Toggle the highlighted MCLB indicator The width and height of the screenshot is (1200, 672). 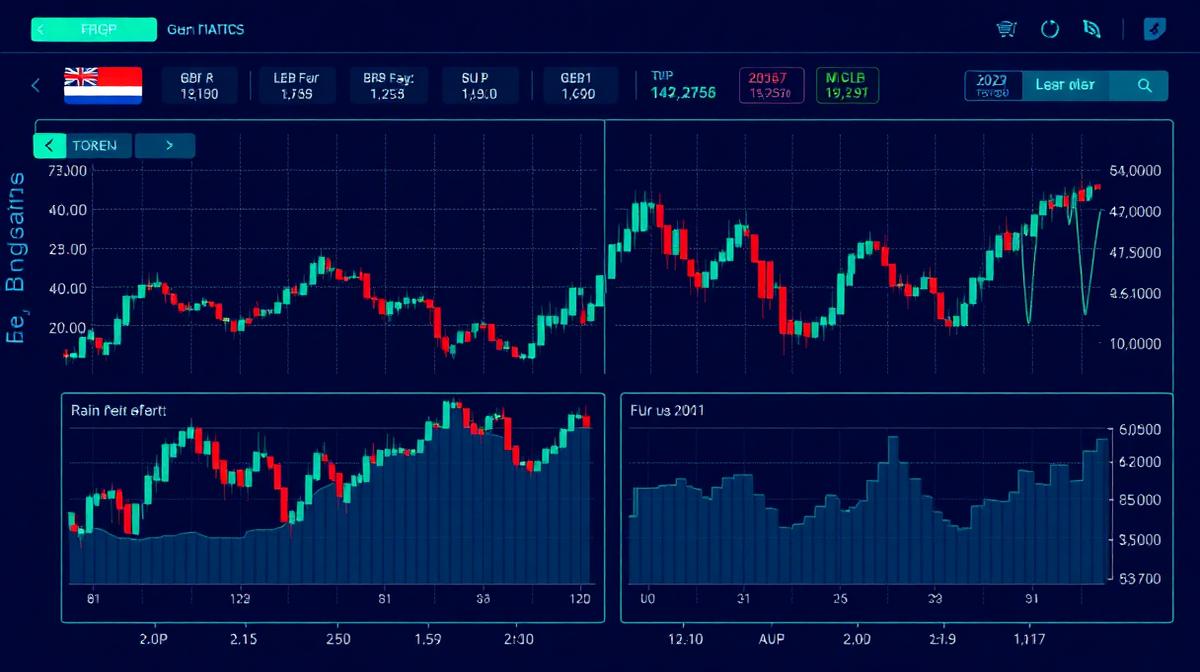pyautogui.click(x=847, y=86)
